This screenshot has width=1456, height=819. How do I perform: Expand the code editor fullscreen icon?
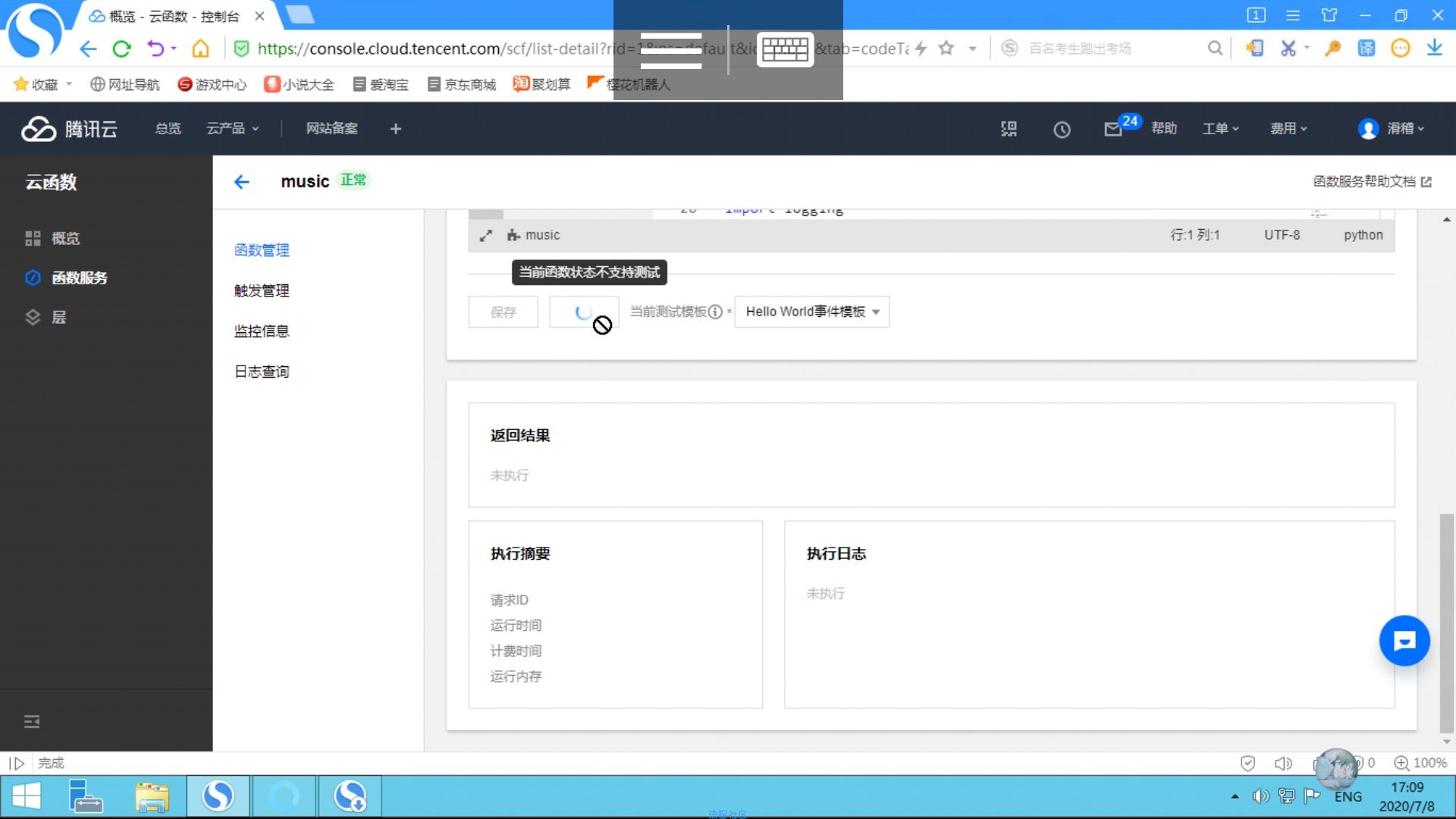pos(486,235)
